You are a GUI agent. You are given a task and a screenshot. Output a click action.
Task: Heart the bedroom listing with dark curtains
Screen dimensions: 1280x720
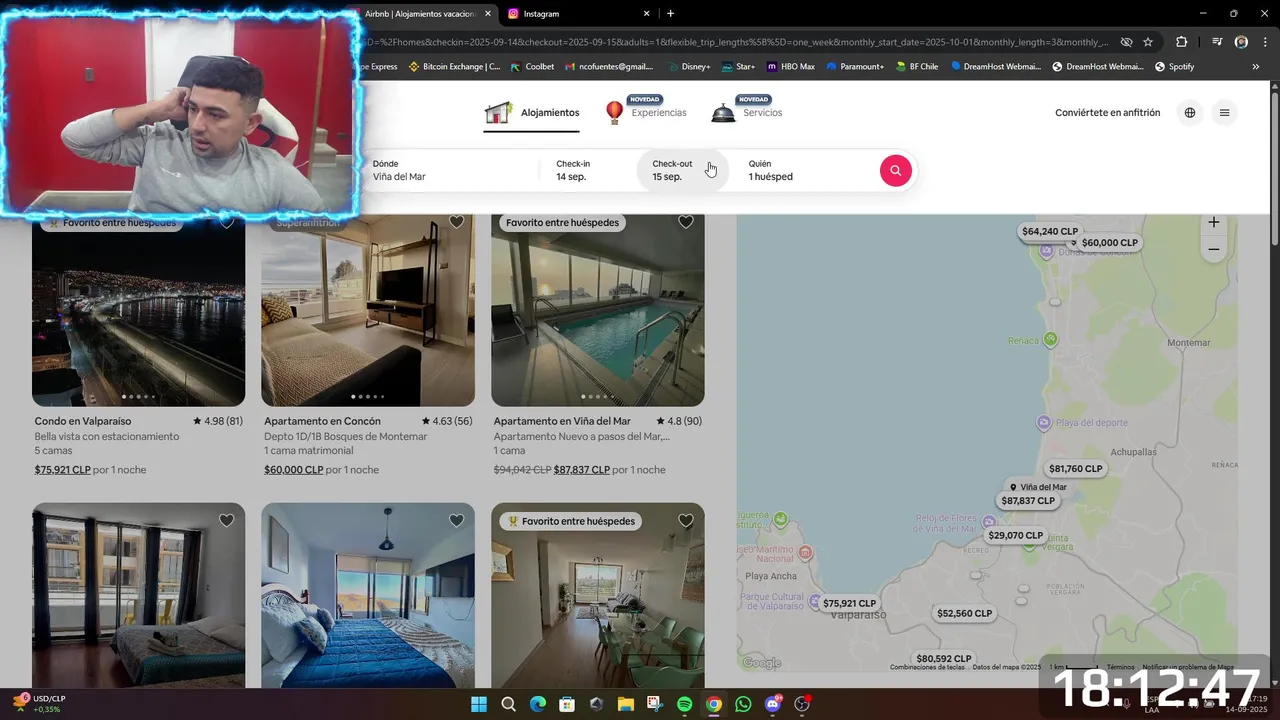227,520
